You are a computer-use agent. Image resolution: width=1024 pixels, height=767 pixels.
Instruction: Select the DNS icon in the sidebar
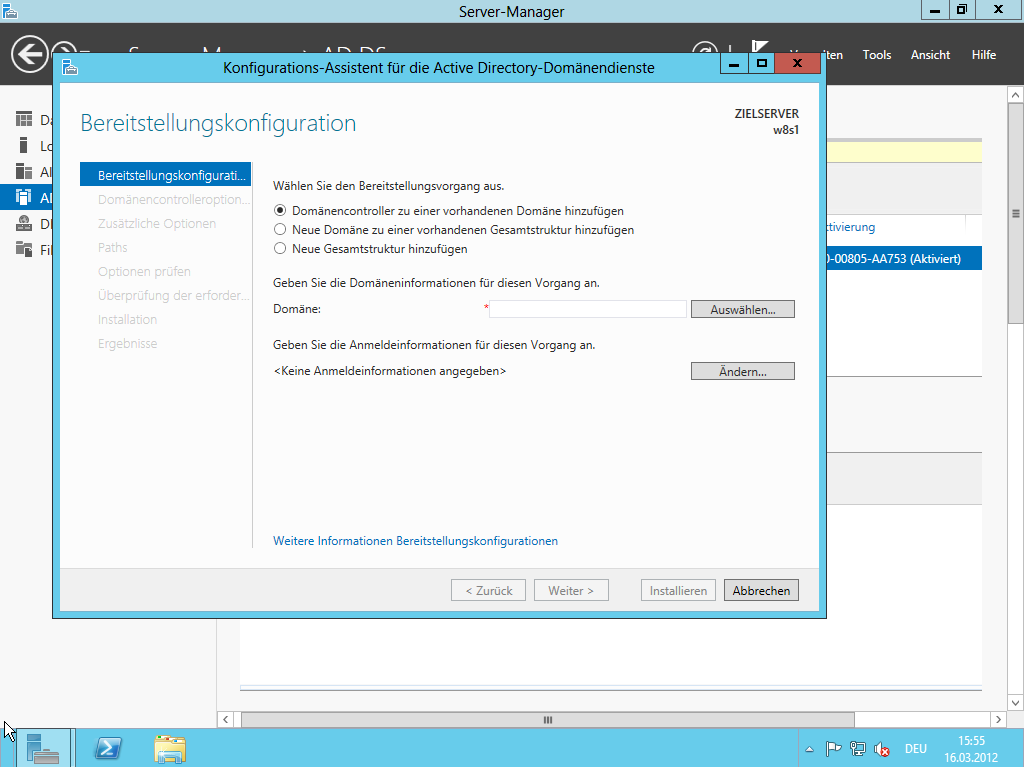tap(24, 223)
